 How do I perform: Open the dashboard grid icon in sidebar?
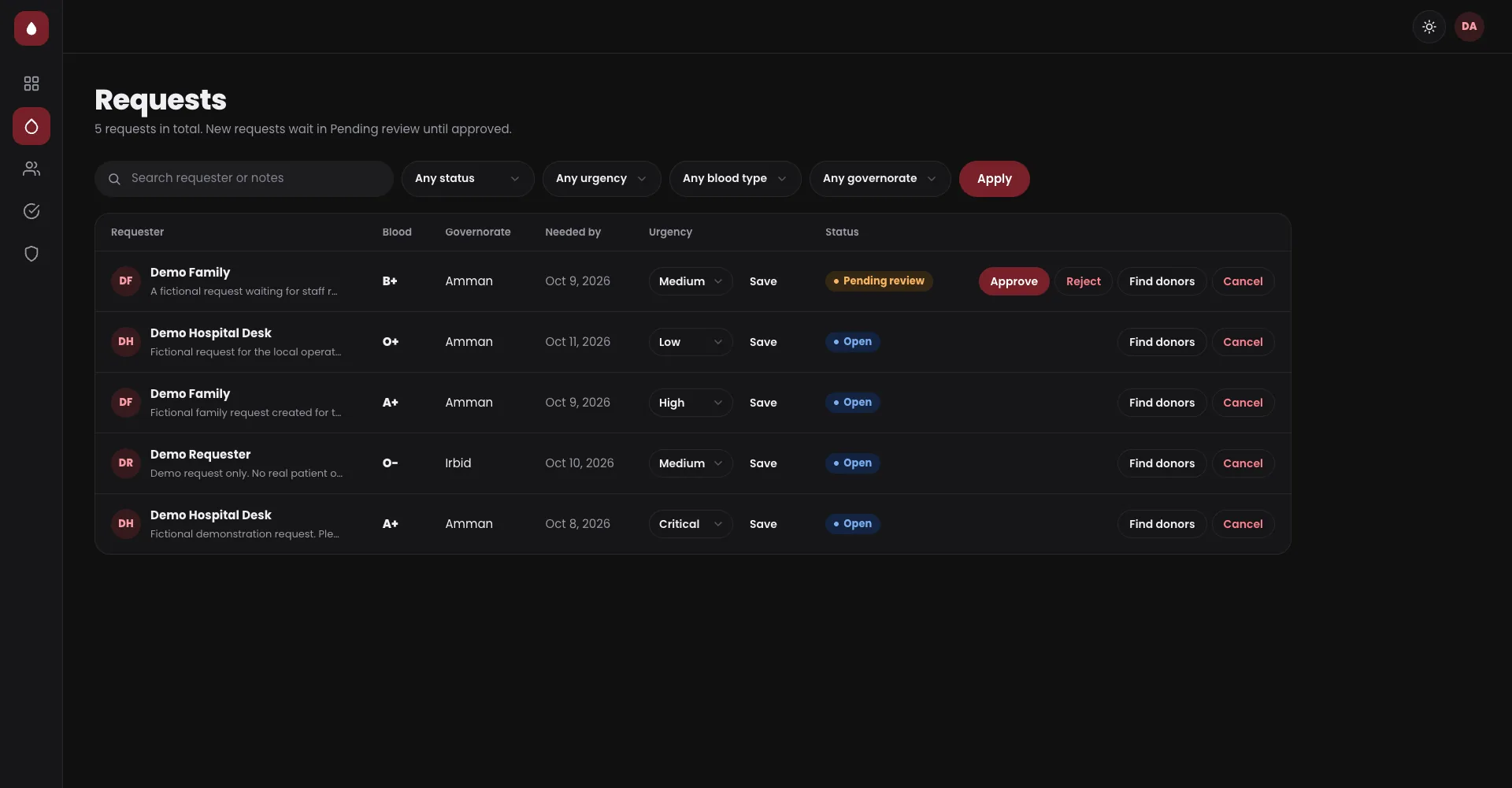click(31, 84)
